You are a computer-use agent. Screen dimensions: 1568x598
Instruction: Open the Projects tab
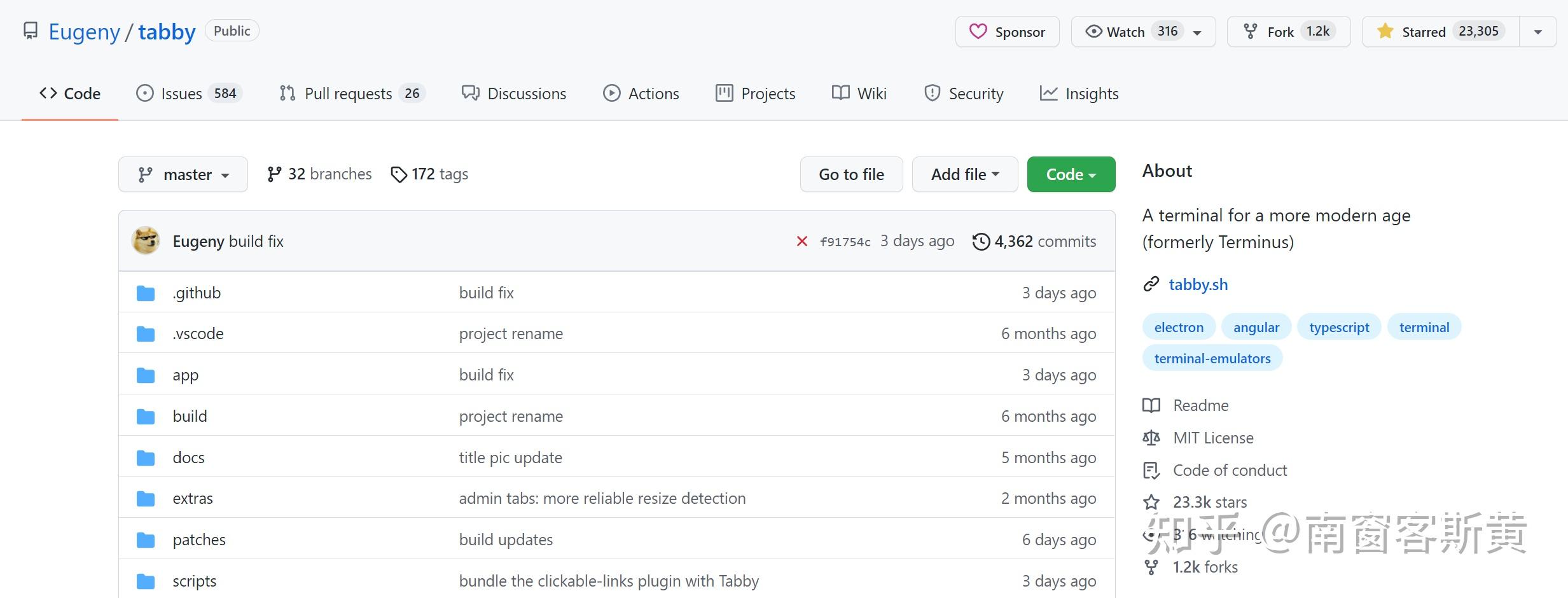click(756, 94)
